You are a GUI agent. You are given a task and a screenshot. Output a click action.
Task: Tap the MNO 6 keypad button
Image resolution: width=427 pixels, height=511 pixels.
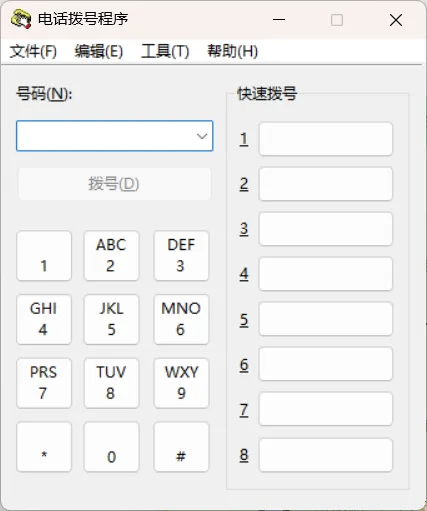(x=181, y=319)
